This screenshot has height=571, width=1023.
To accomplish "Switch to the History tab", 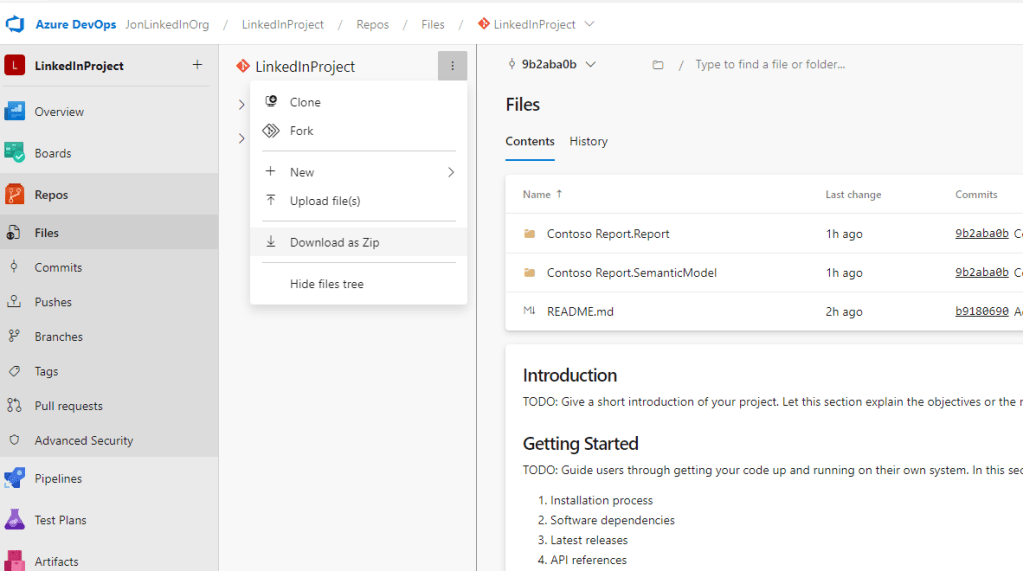I will pos(588,141).
